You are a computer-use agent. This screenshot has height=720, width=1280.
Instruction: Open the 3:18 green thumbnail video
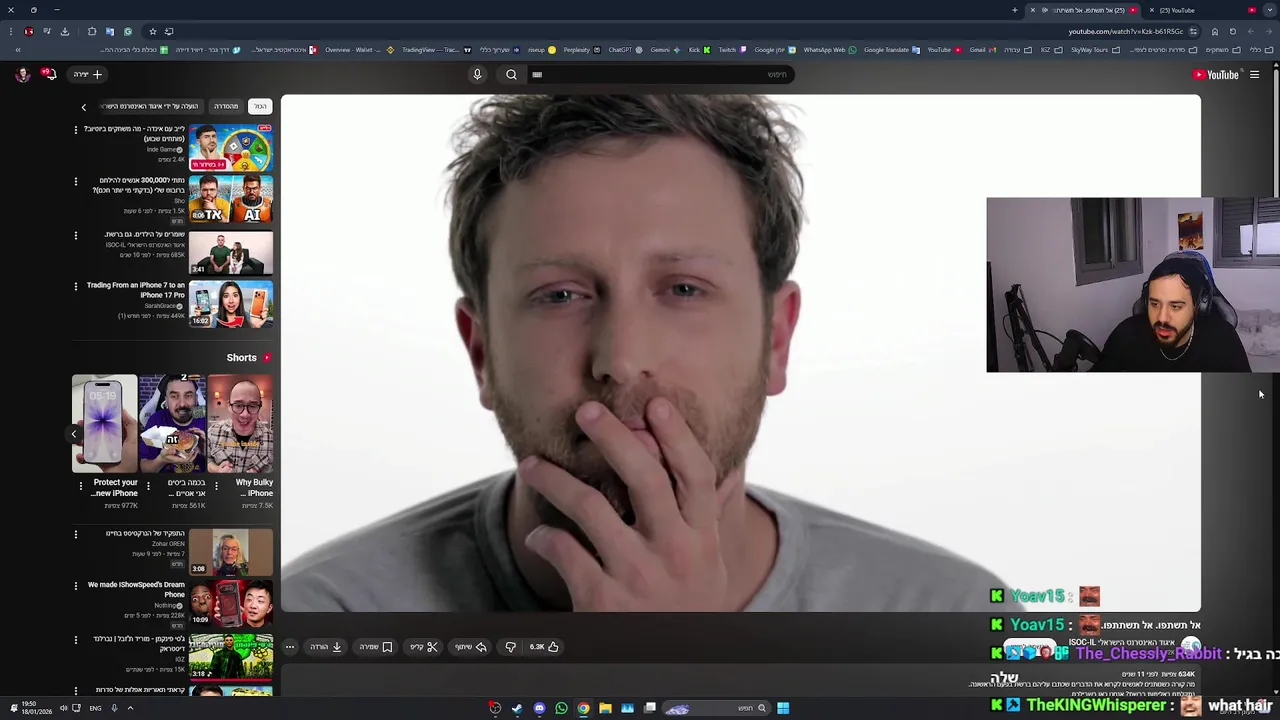(231, 655)
